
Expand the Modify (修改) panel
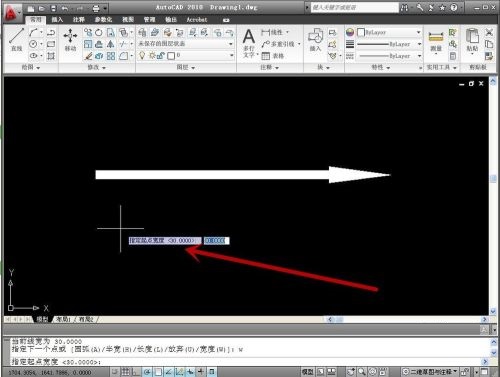[x=97, y=68]
